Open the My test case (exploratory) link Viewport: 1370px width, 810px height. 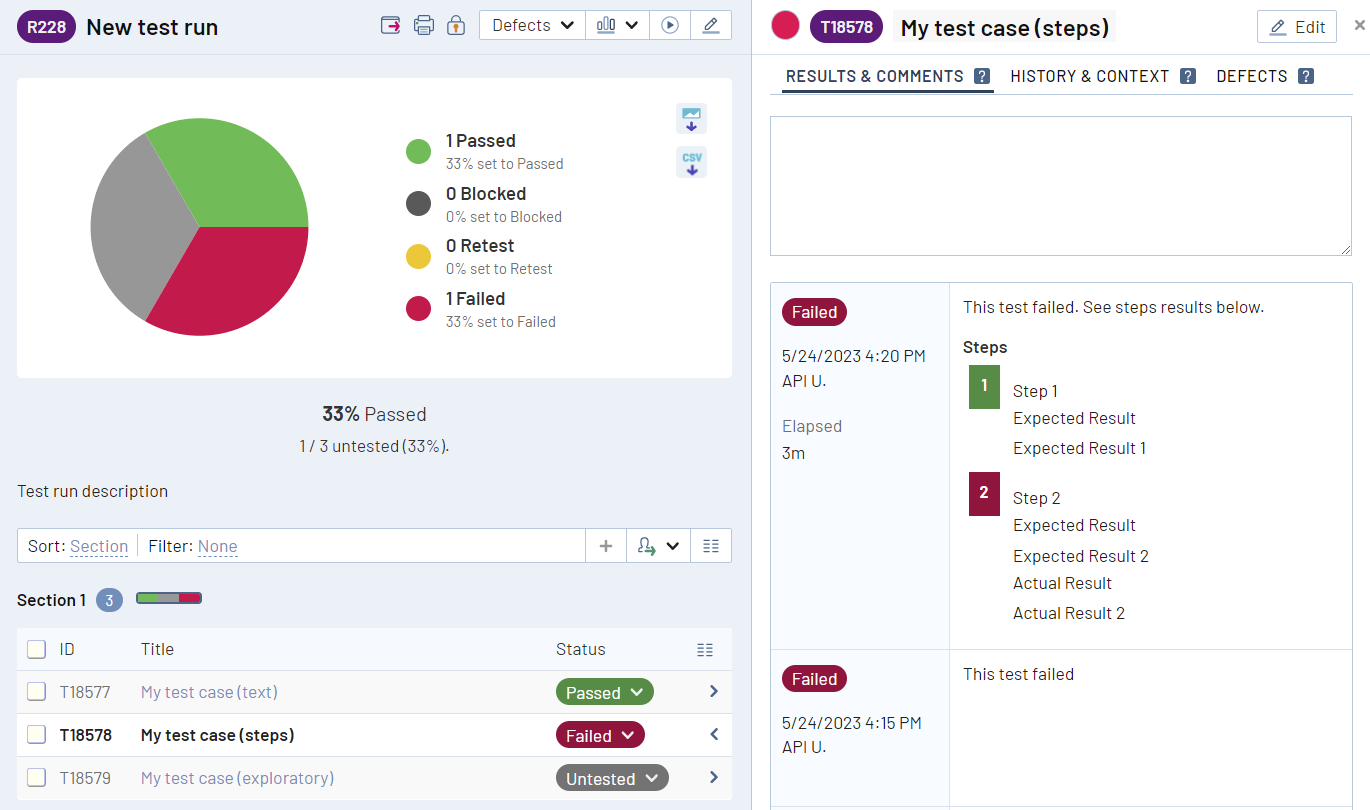click(x=237, y=778)
